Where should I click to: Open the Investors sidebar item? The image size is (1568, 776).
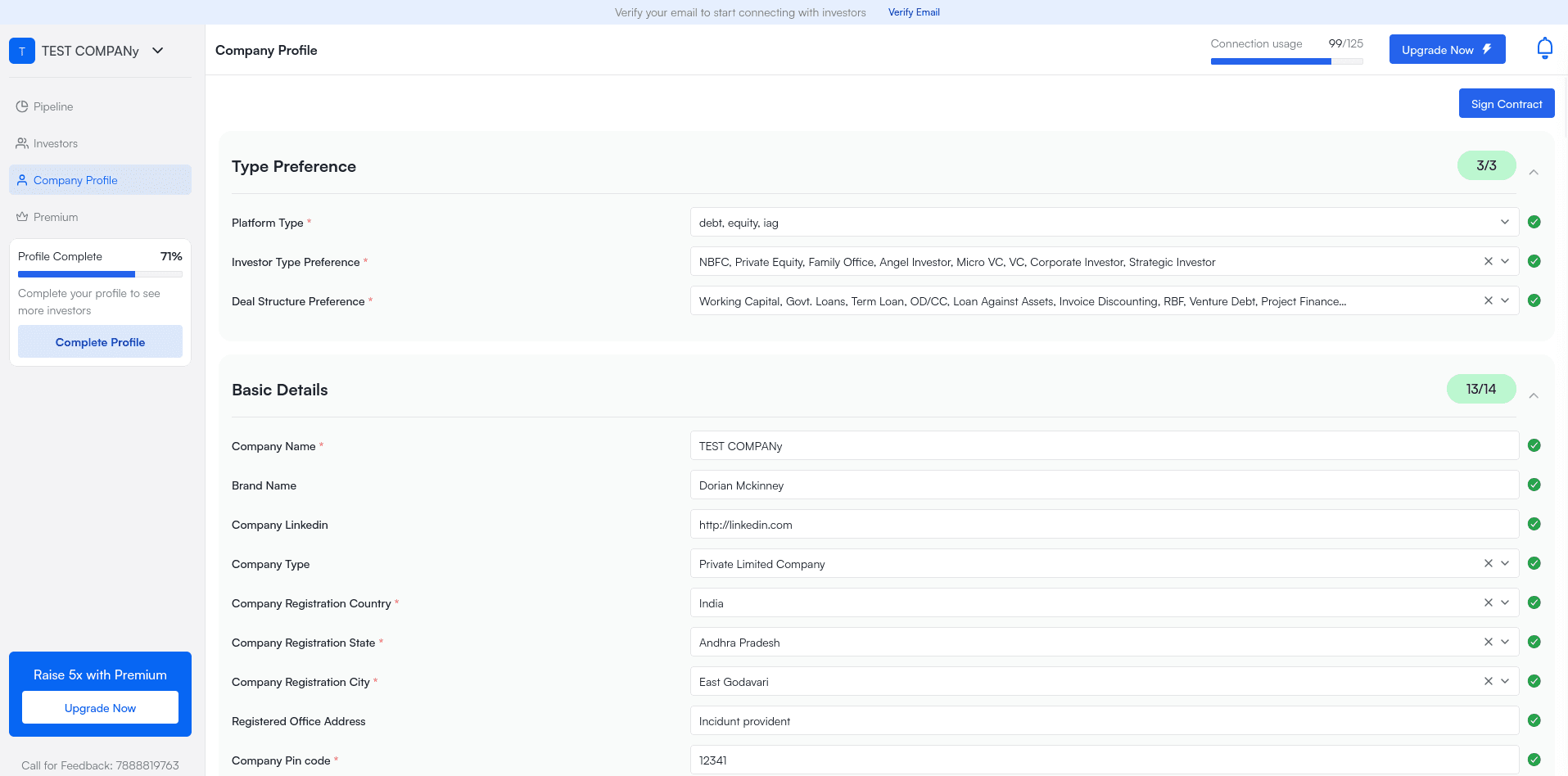[100, 143]
